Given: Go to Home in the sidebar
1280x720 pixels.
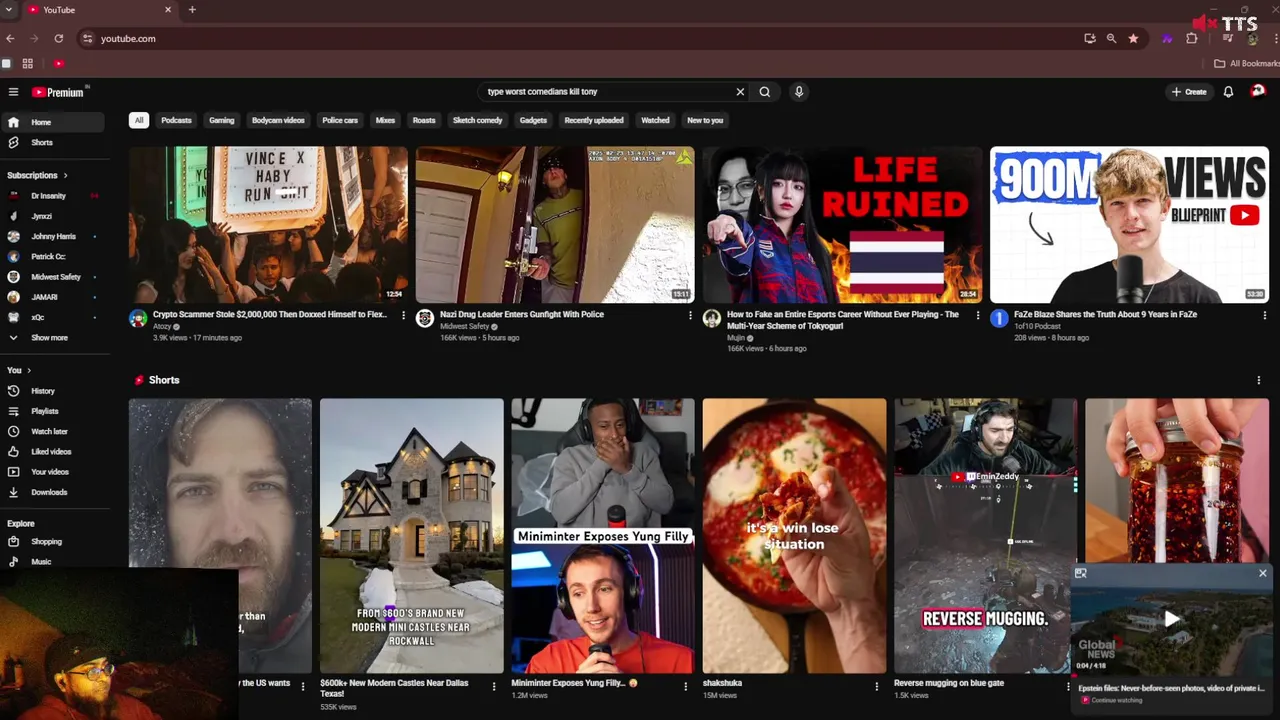Looking at the screenshot, I should point(52,122).
